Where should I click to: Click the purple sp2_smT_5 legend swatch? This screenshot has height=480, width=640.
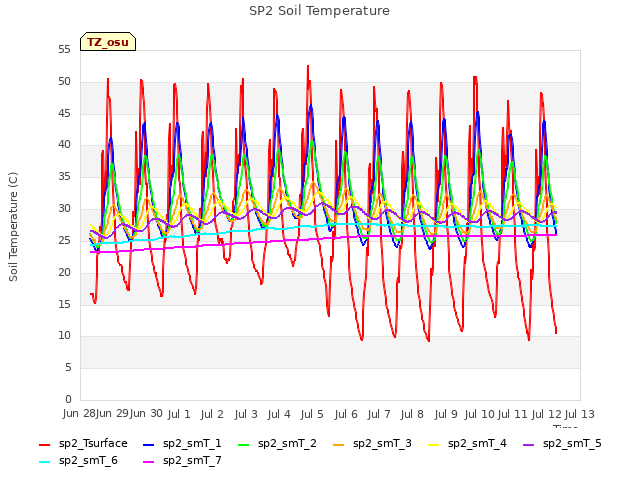tap(529, 445)
